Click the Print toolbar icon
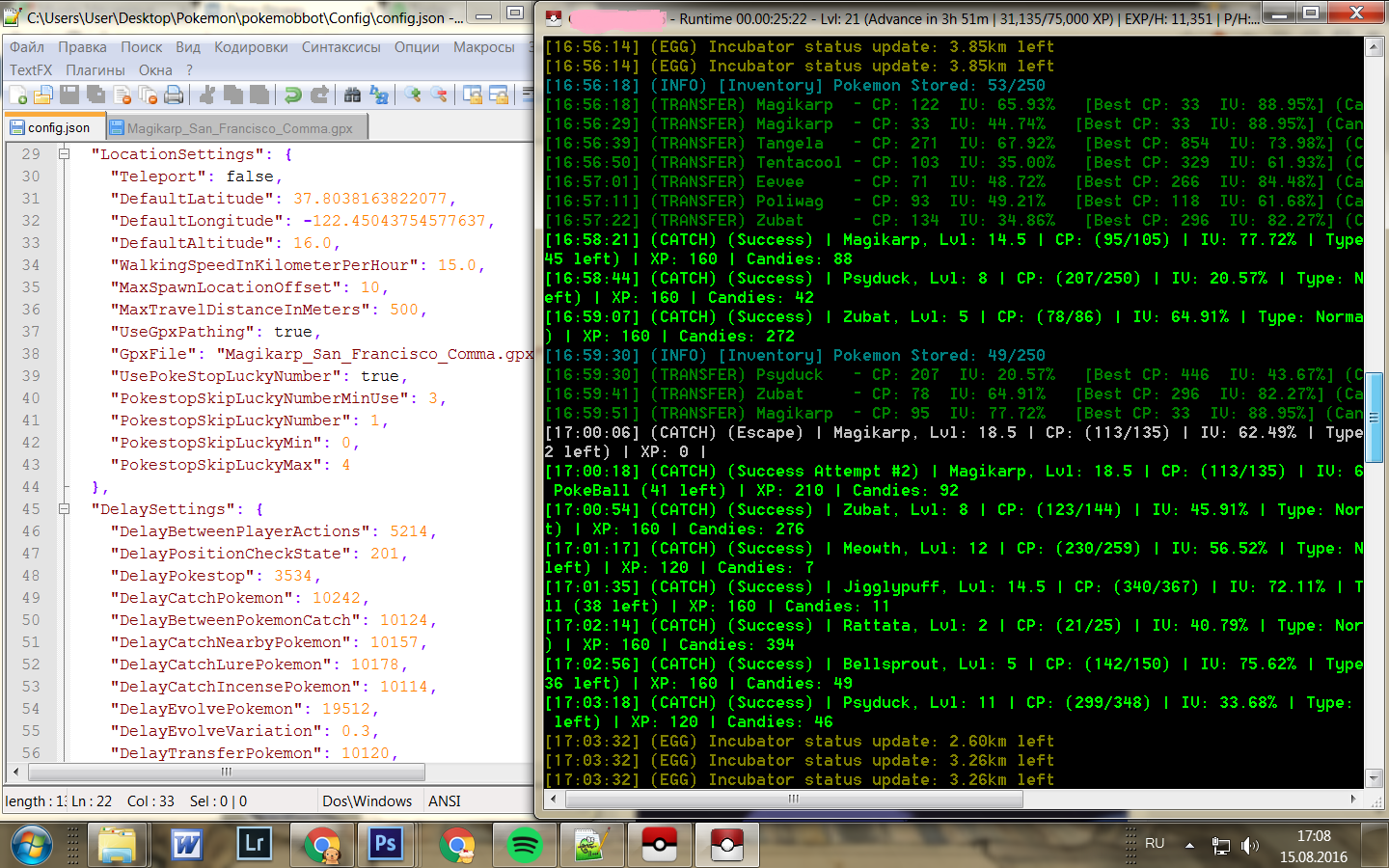 [174, 95]
